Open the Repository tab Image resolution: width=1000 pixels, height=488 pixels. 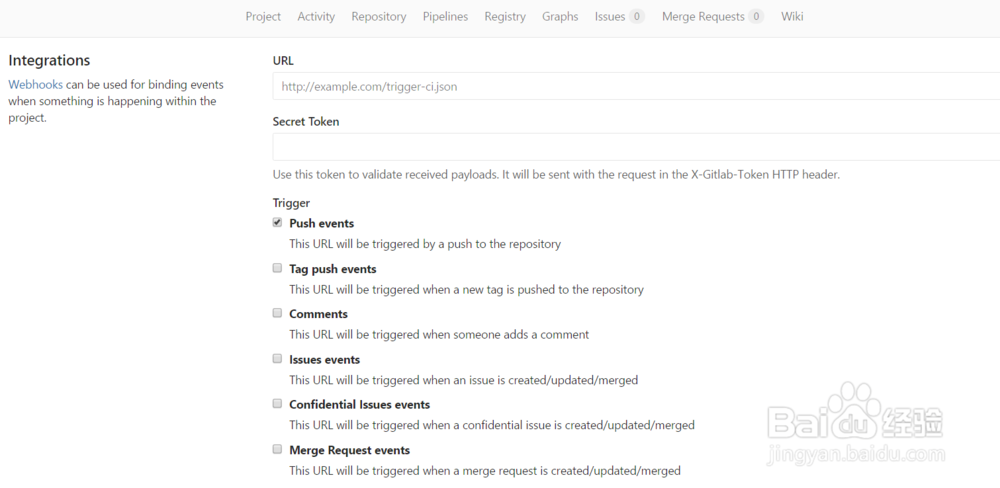(379, 16)
